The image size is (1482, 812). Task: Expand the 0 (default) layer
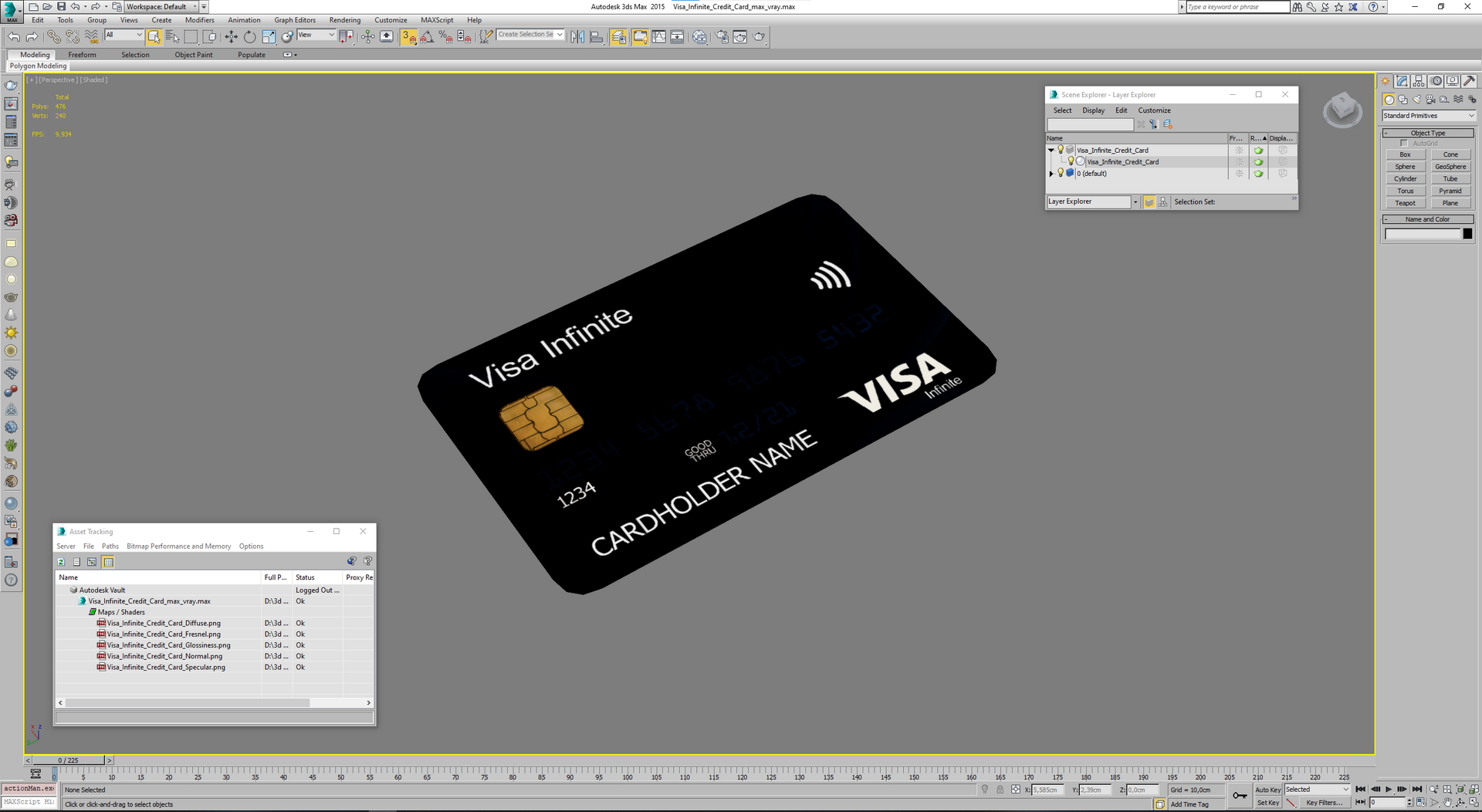(x=1051, y=174)
